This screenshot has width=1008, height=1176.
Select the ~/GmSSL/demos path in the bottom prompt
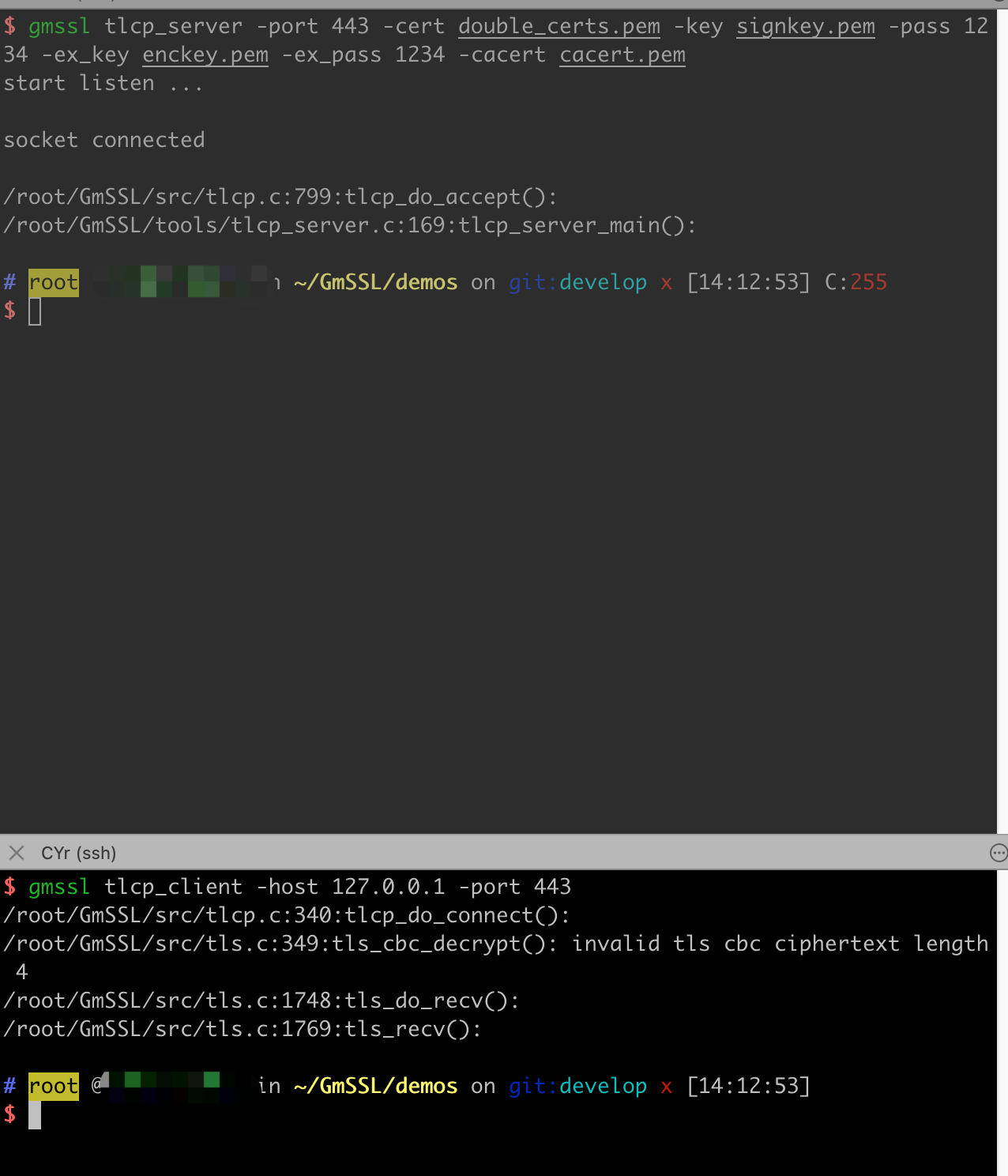(375, 1086)
